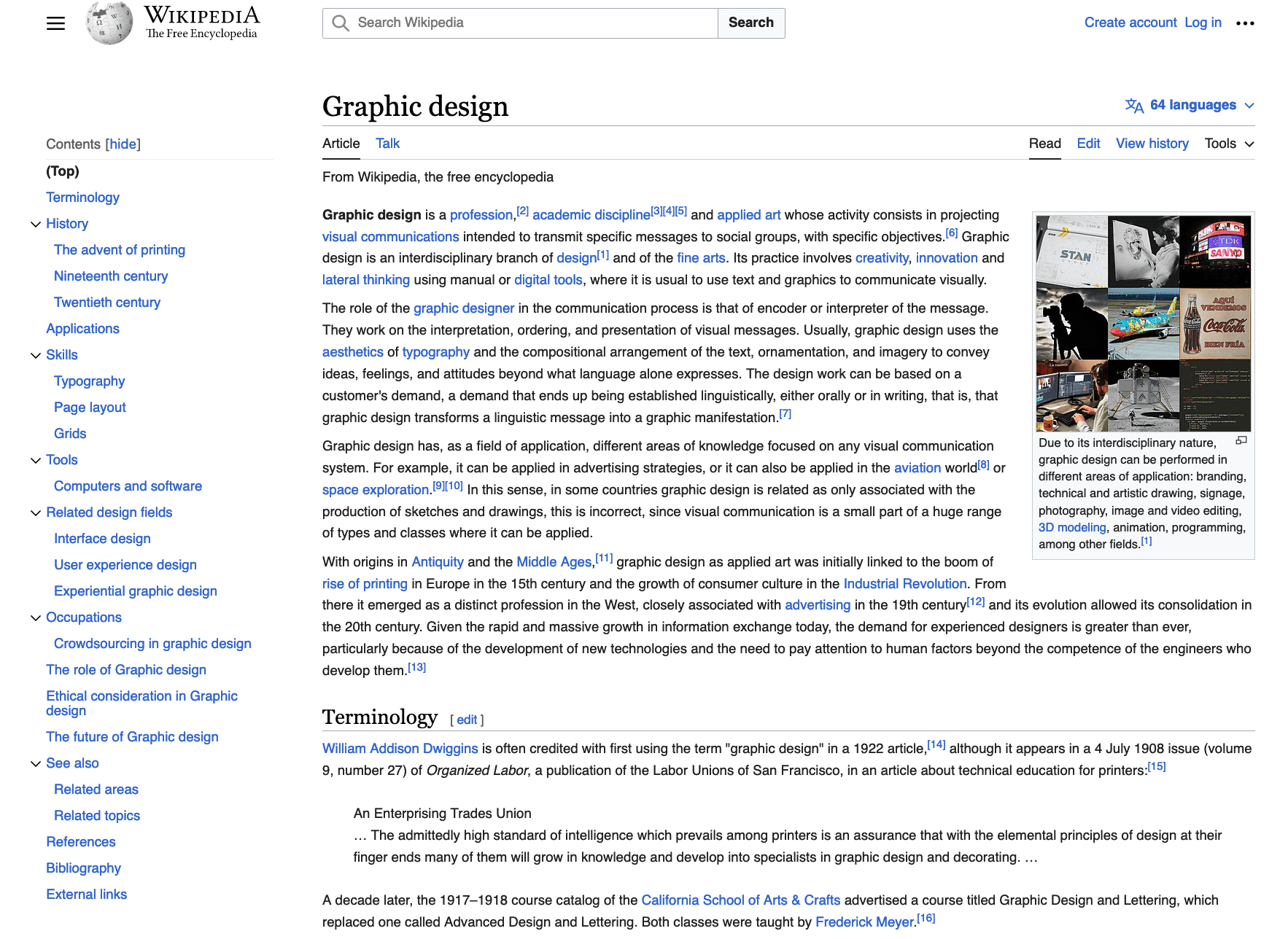Go to Grids section

[x=70, y=434]
